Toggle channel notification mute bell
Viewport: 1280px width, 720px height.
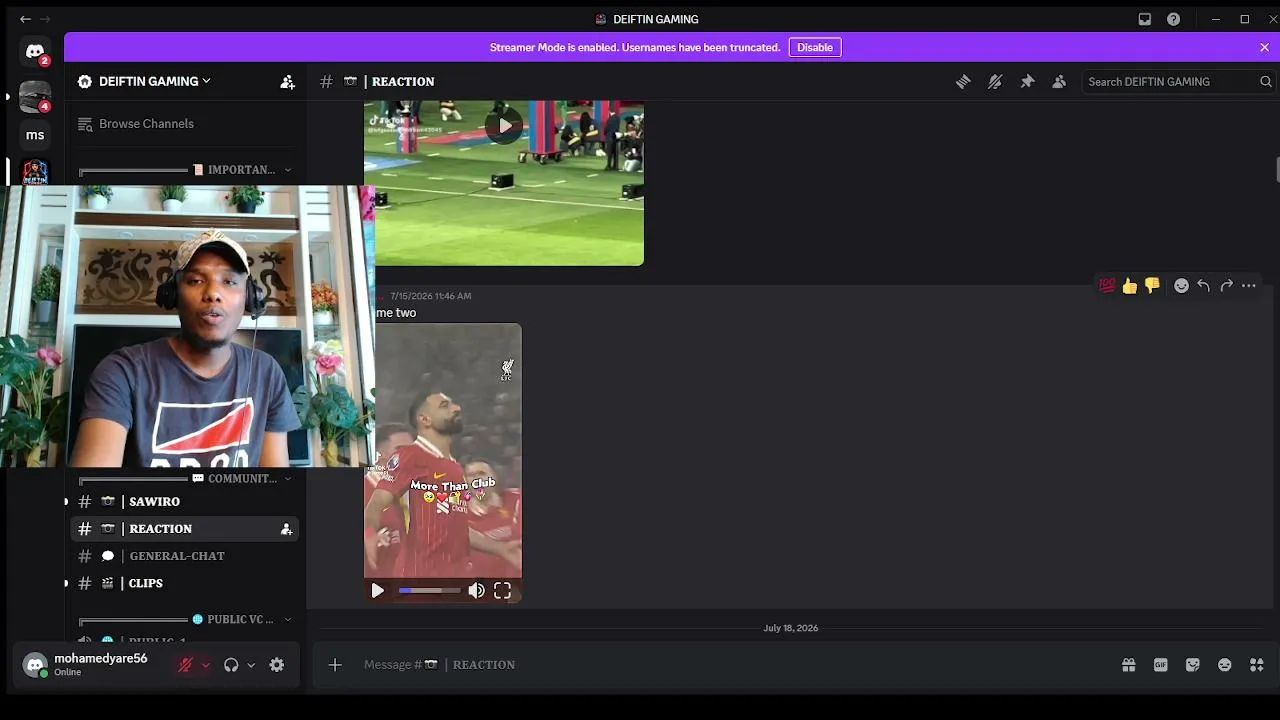(x=995, y=82)
